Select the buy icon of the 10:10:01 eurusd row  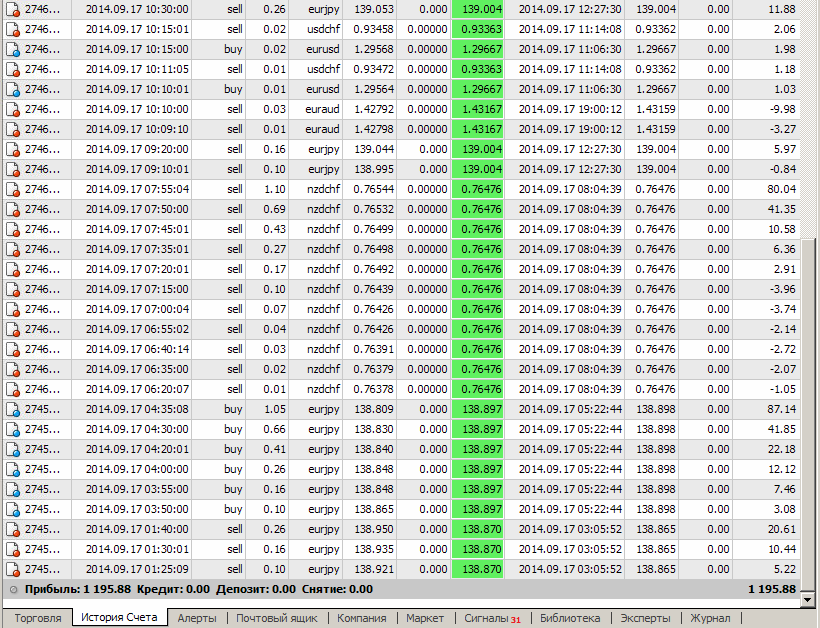point(13,89)
